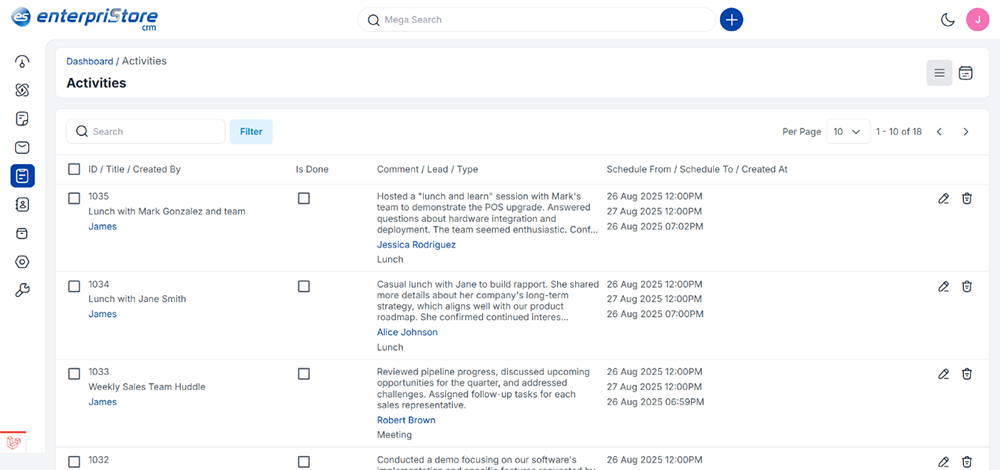Edit activity 1034 with pencil icon
1000x470 pixels.
point(943,286)
